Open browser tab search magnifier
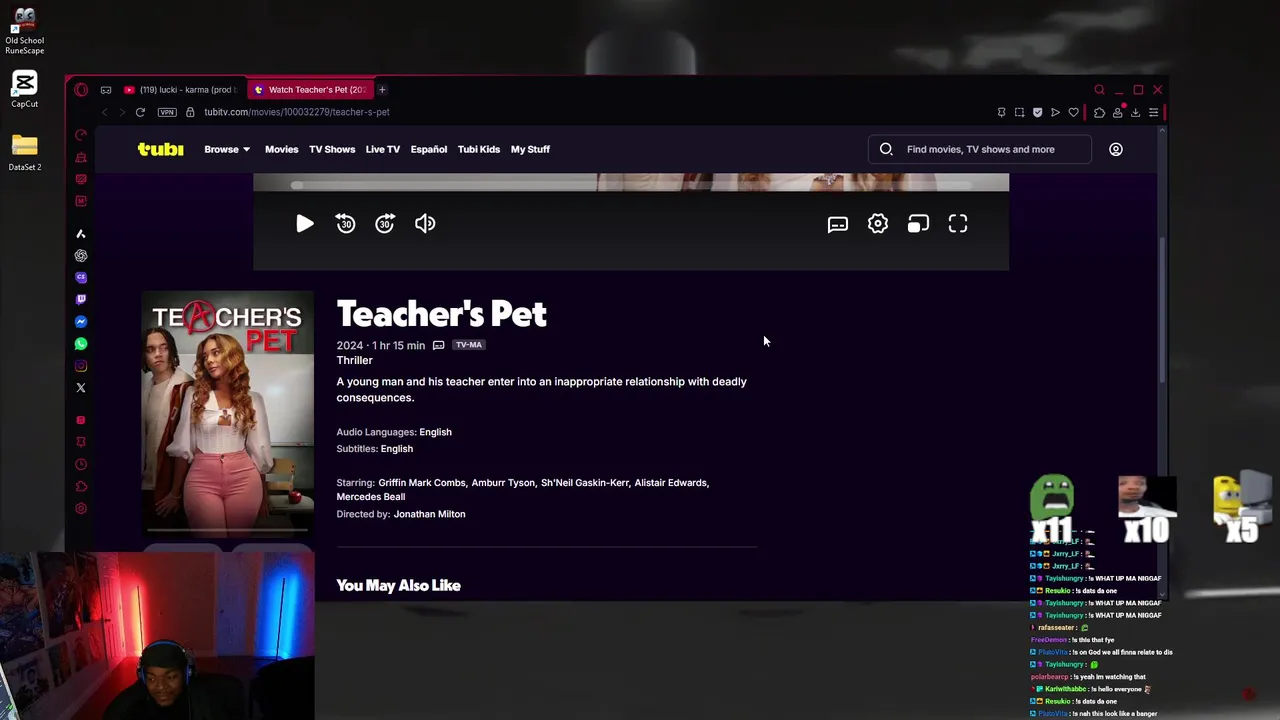The width and height of the screenshot is (1280, 720). [1099, 90]
